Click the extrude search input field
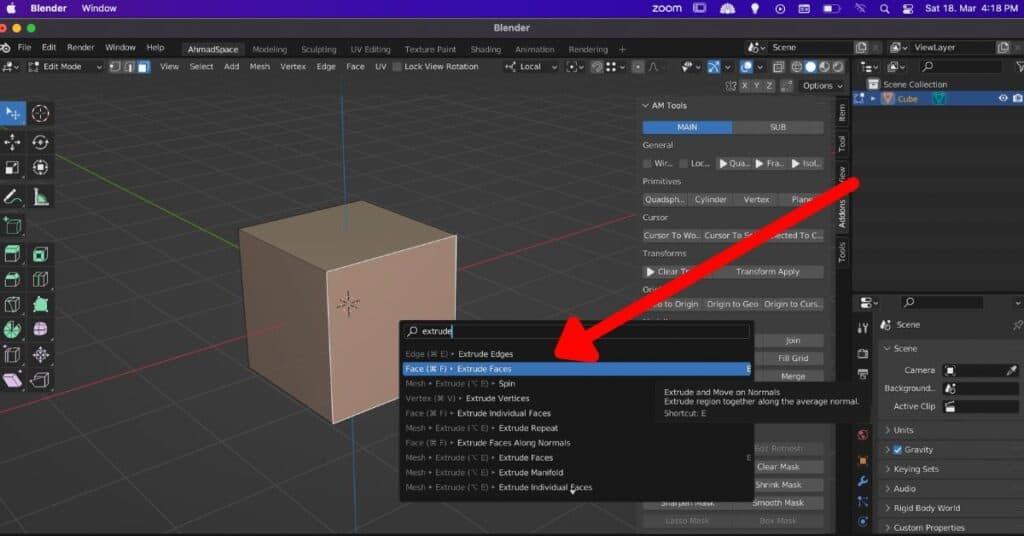The image size is (1024, 536). (577, 332)
